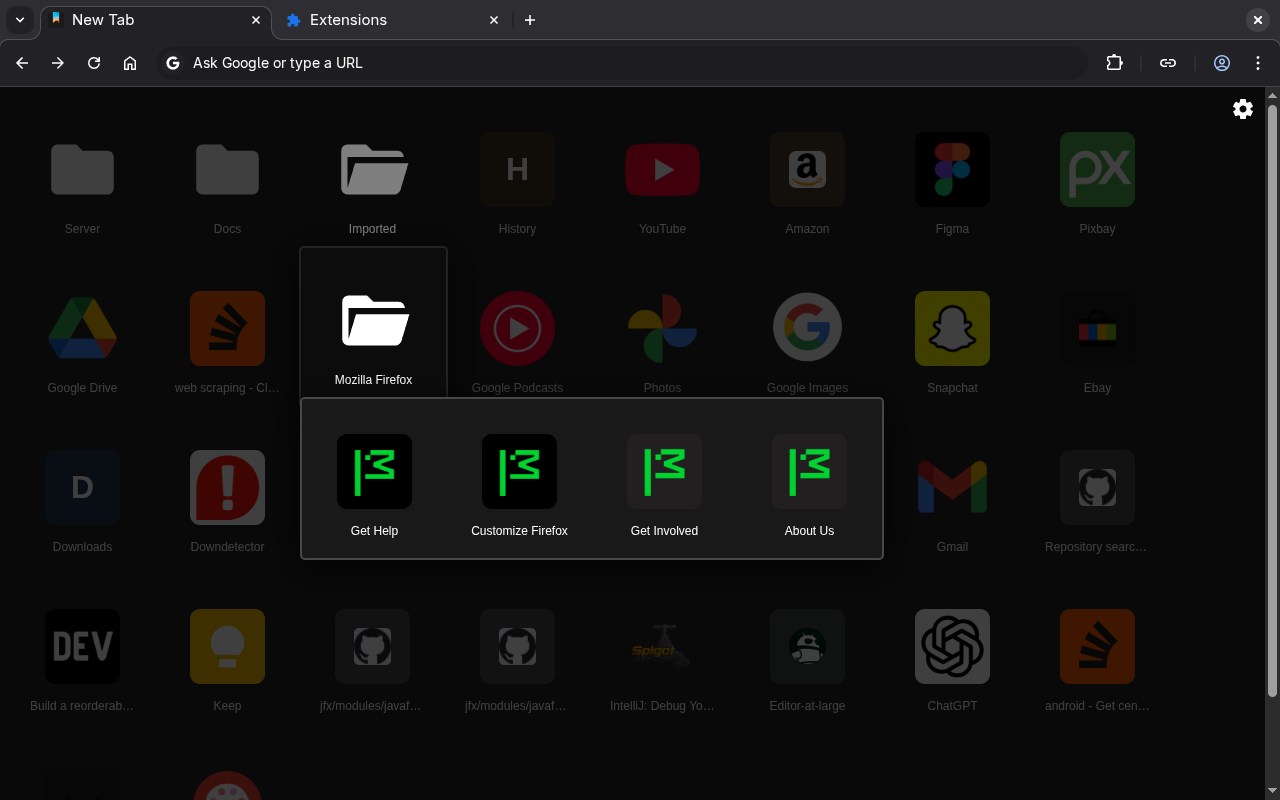Image resolution: width=1280 pixels, height=800 pixels.
Task: Open the Keep shortcut
Action: pos(227,660)
